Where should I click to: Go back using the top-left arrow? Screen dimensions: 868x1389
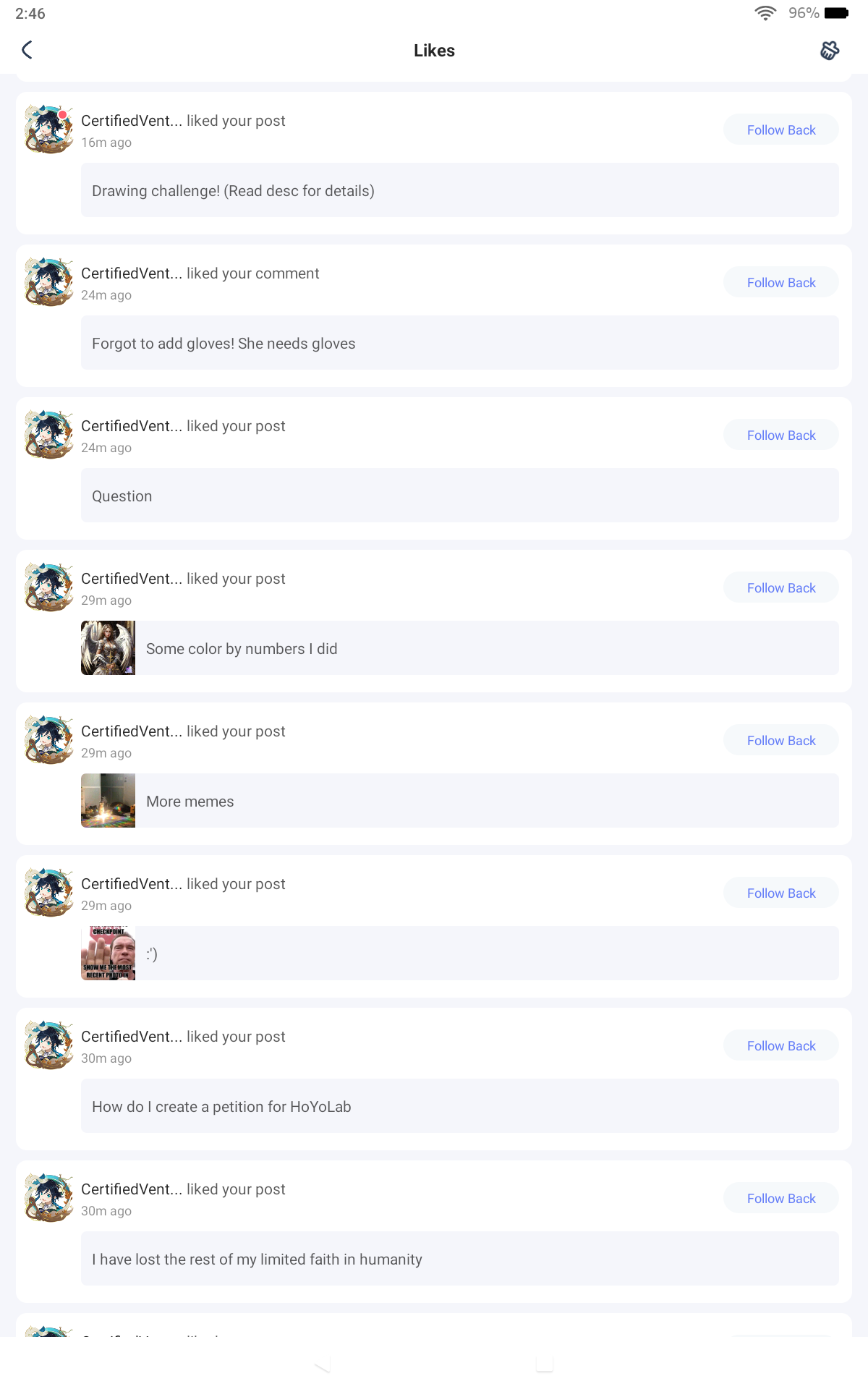click(27, 50)
